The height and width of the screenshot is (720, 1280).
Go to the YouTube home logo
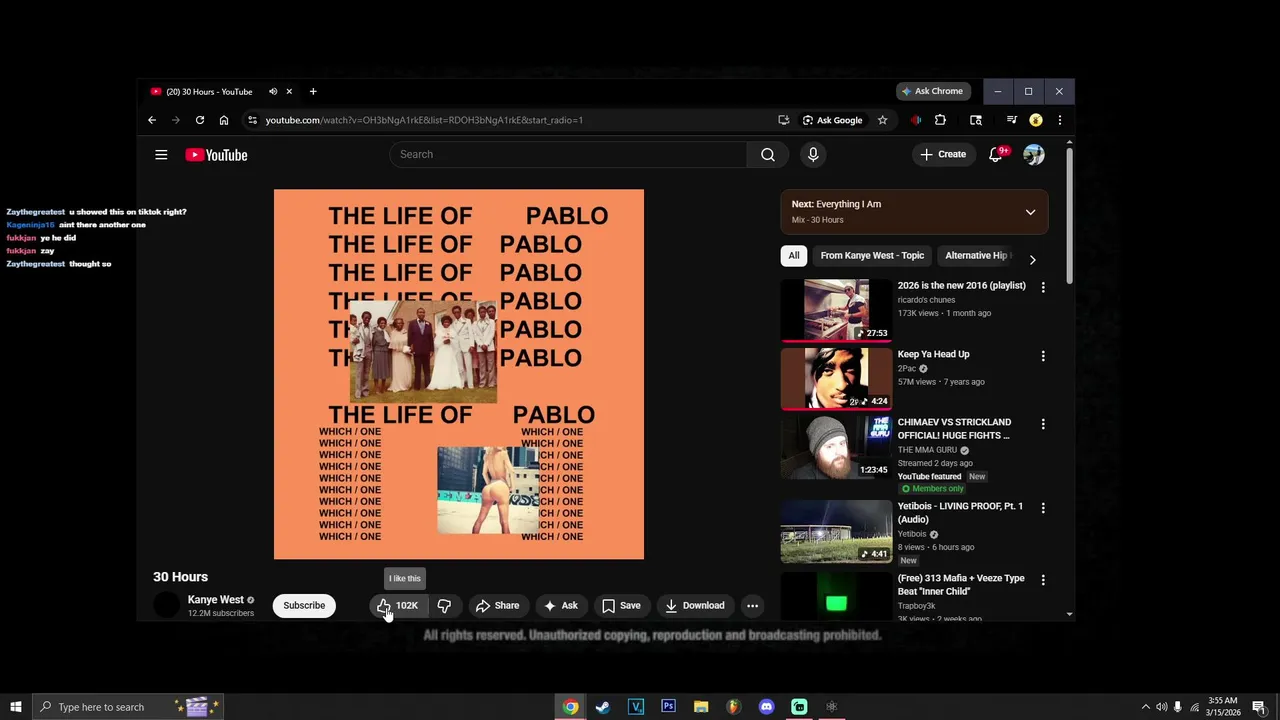coord(216,155)
